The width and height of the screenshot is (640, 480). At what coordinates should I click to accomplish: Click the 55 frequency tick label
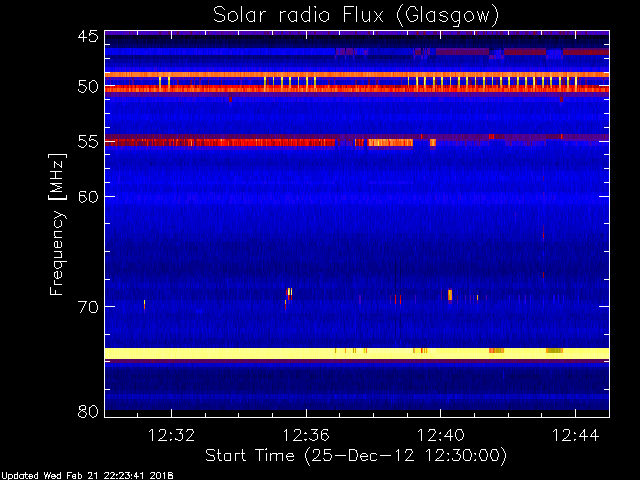[88, 142]
